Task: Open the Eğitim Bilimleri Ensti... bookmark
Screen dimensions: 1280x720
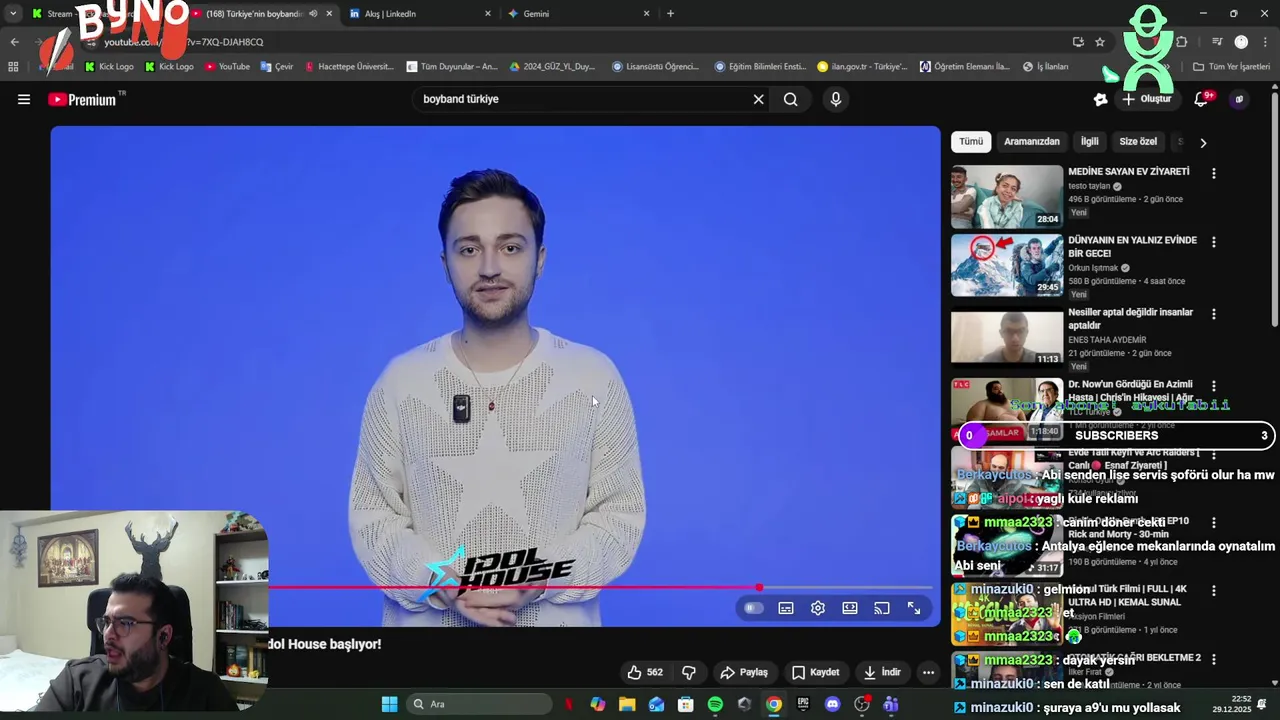Action: coord(760,67)
